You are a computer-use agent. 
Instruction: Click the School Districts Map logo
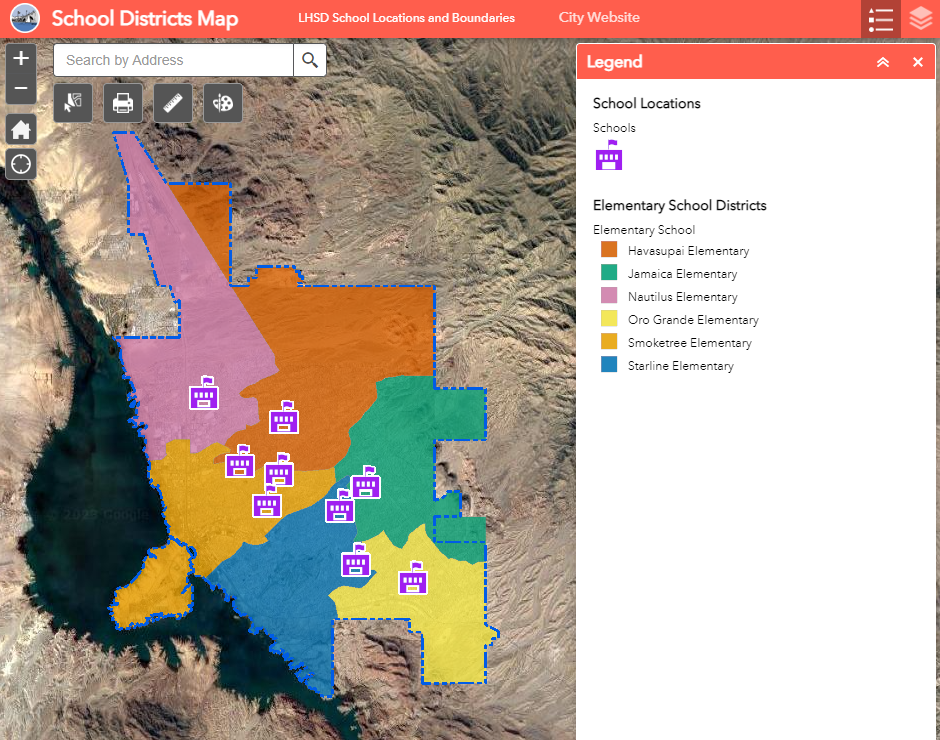[25, 18]
